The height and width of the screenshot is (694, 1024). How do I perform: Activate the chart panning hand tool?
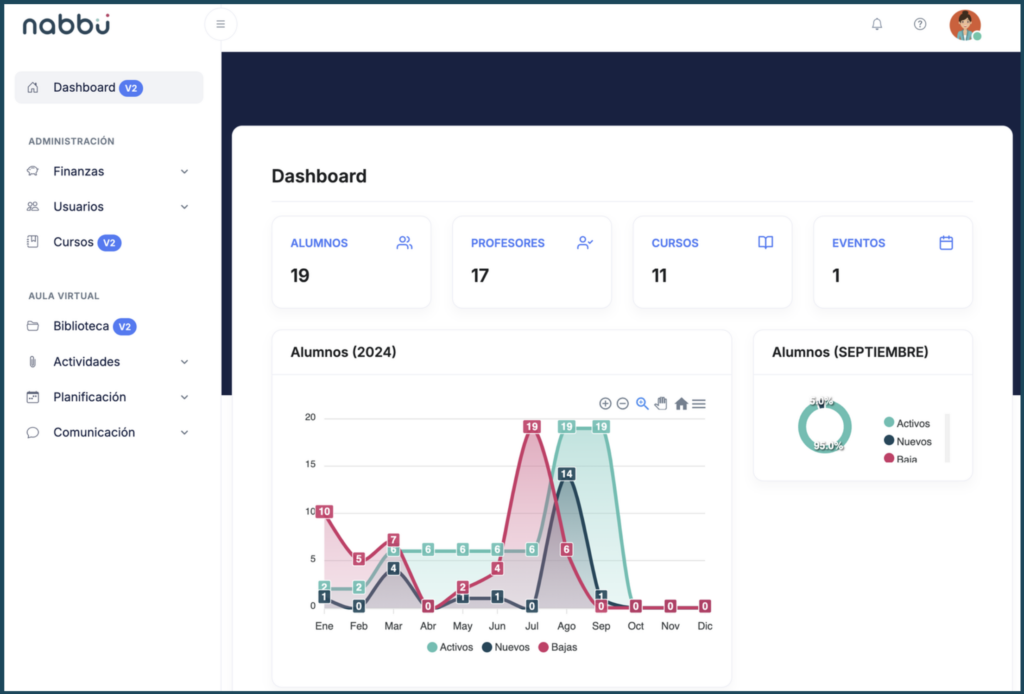tap(661, 403)
